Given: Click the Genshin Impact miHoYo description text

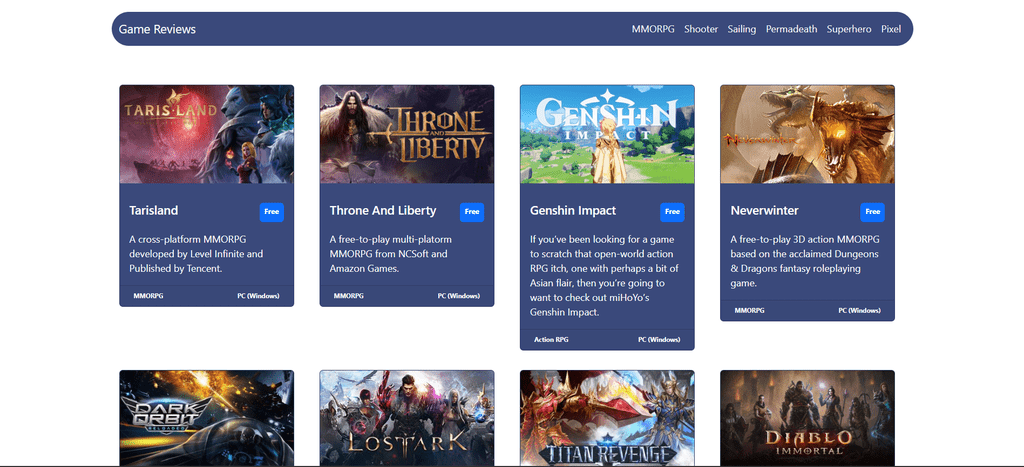Looking at the screenshot, I should point(607,276).
